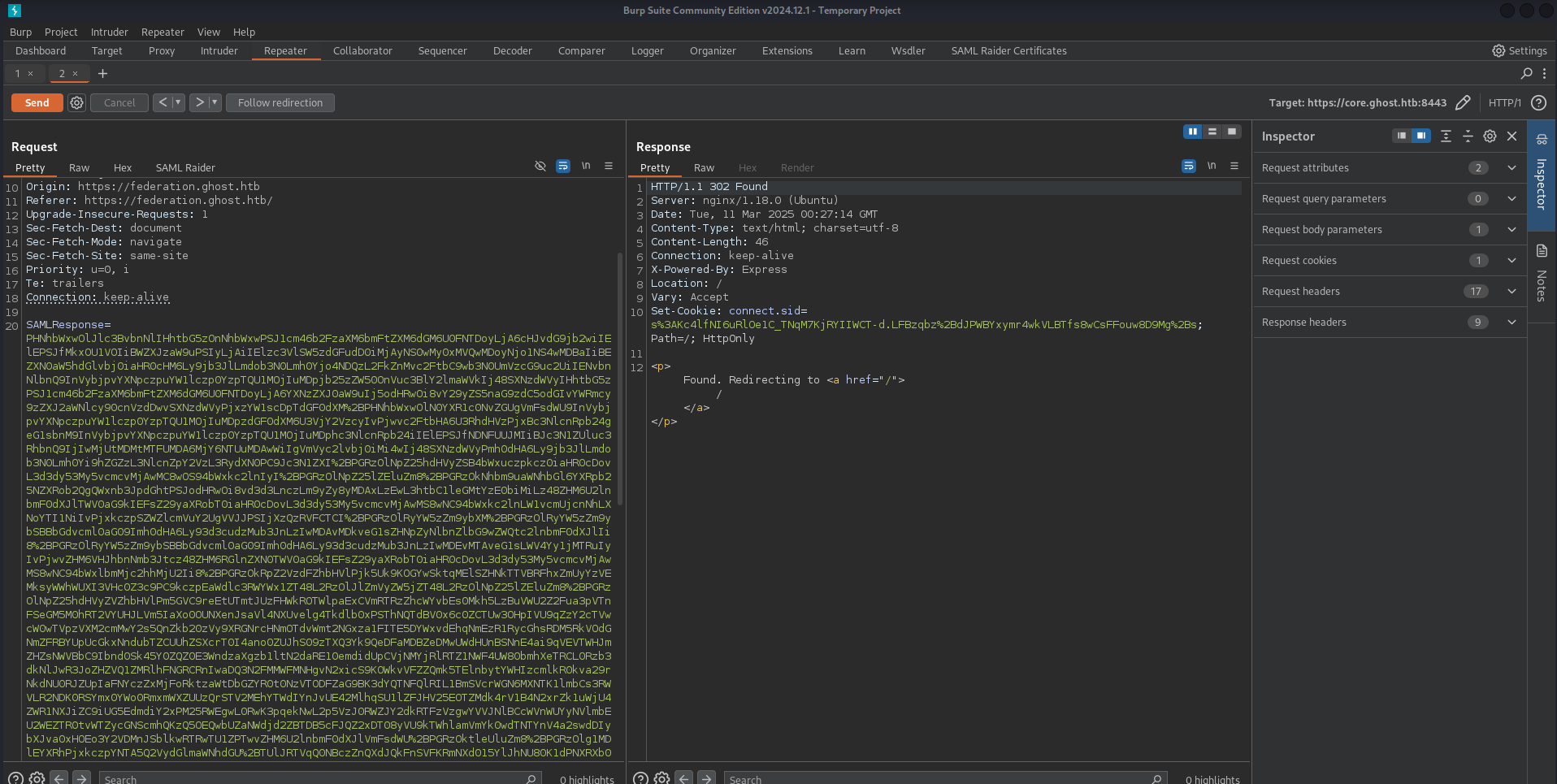Open Burp Settings

[1519, 50]
